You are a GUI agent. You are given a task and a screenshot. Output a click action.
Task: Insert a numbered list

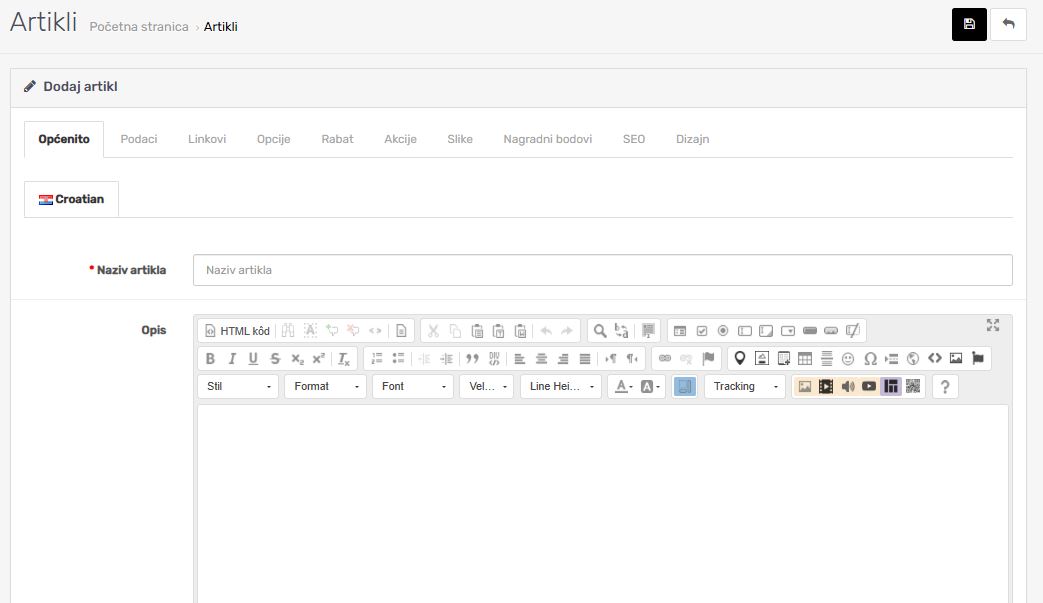(376, 358)
